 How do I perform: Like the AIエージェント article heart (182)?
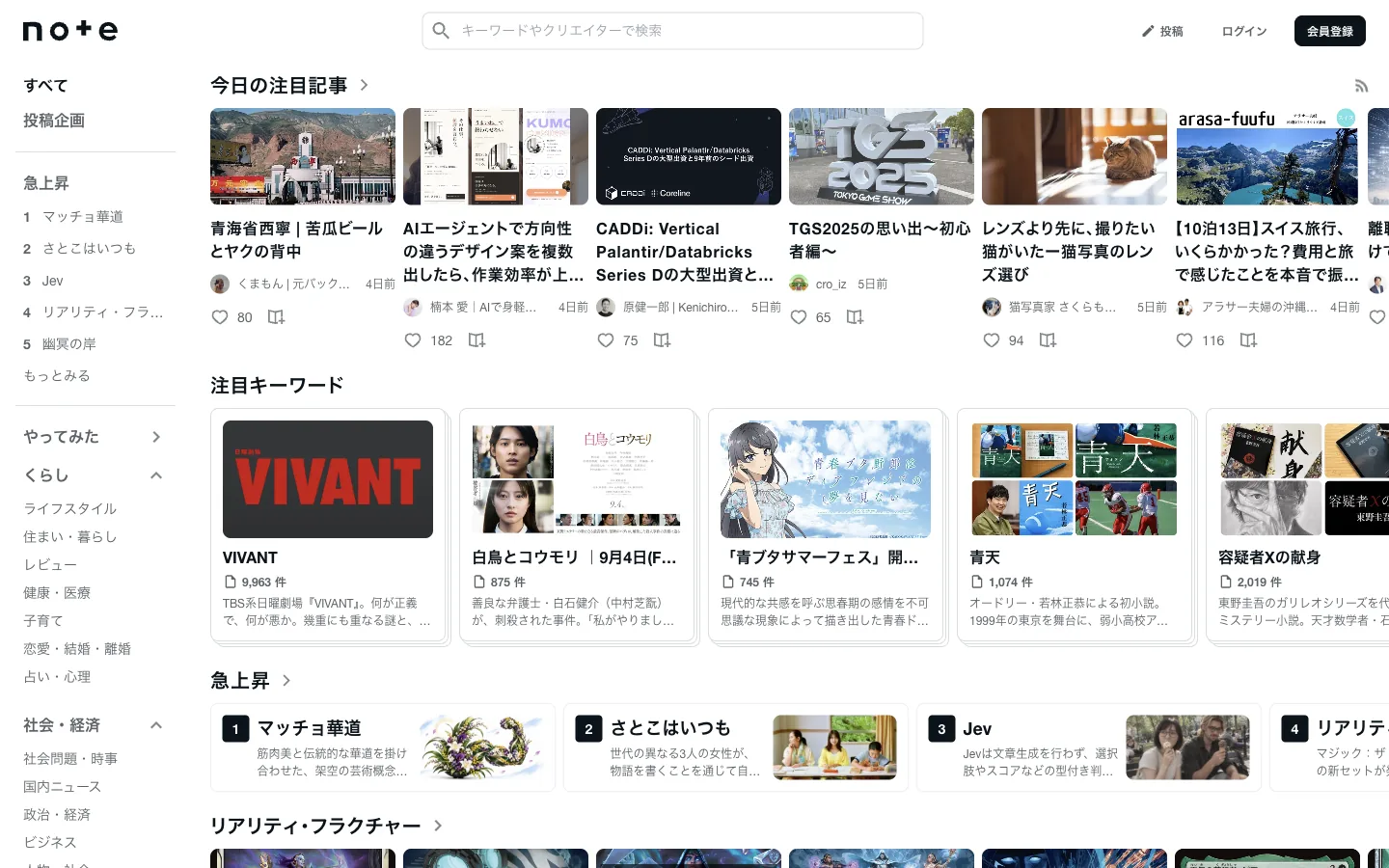click(413, 340)
